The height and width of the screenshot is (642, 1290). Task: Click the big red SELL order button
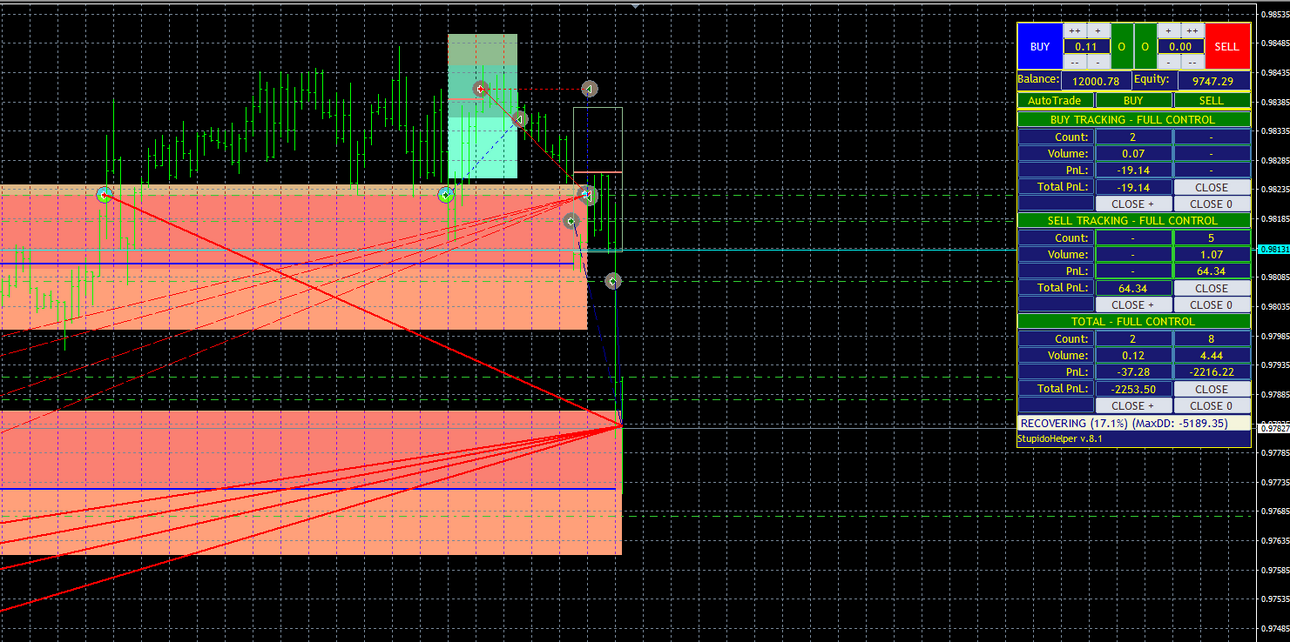pyautogui.click(x=1228, y=46)
